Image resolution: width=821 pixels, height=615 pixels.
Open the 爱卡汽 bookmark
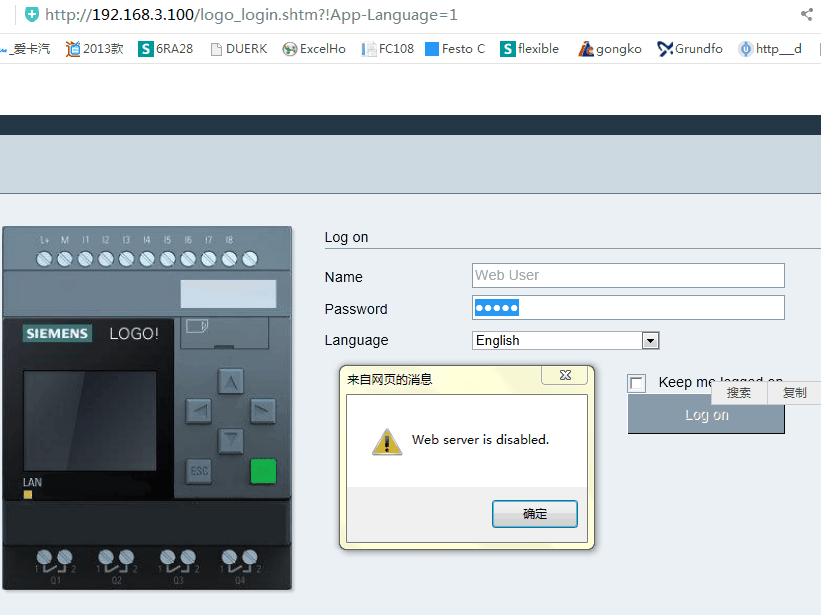26,49
